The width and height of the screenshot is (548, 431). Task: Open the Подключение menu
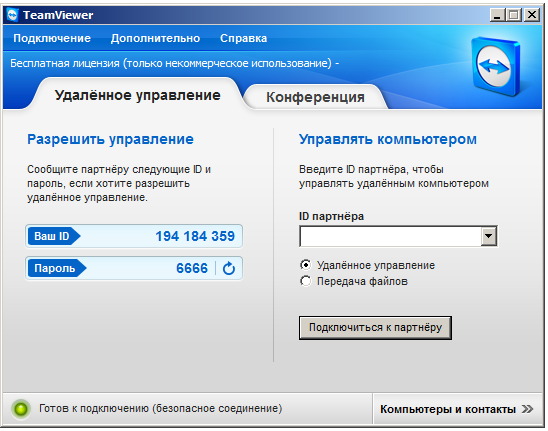(52, 38)
